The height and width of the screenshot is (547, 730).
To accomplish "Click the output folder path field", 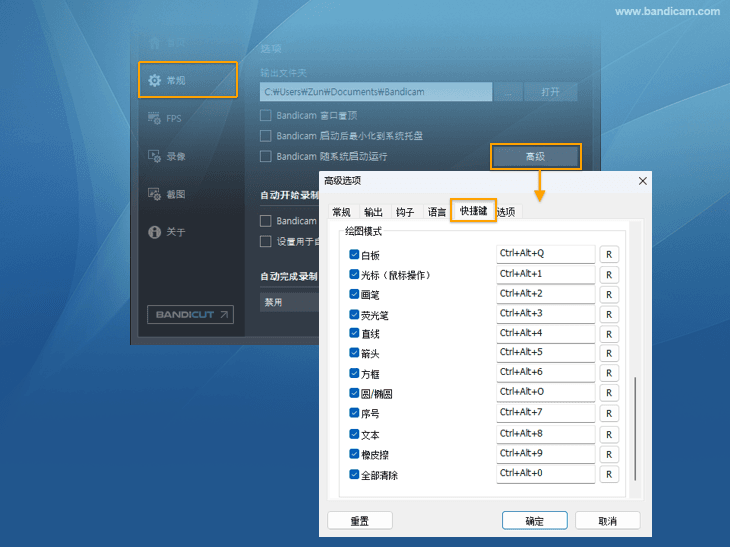I will (x=376, y=92).
